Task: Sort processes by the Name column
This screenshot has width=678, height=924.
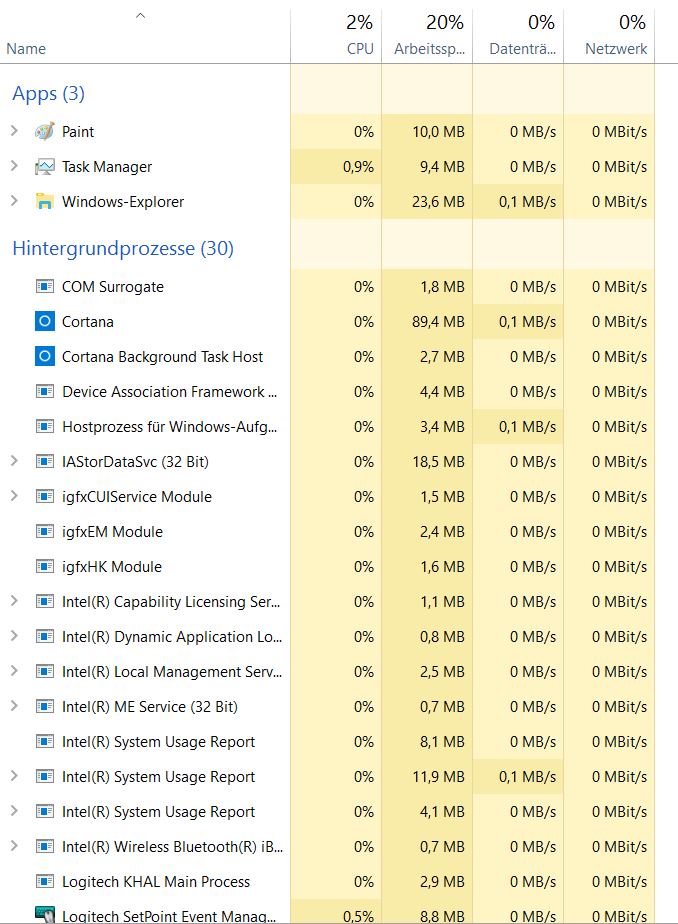Action: pyautogui.click(x=26, y=48)
